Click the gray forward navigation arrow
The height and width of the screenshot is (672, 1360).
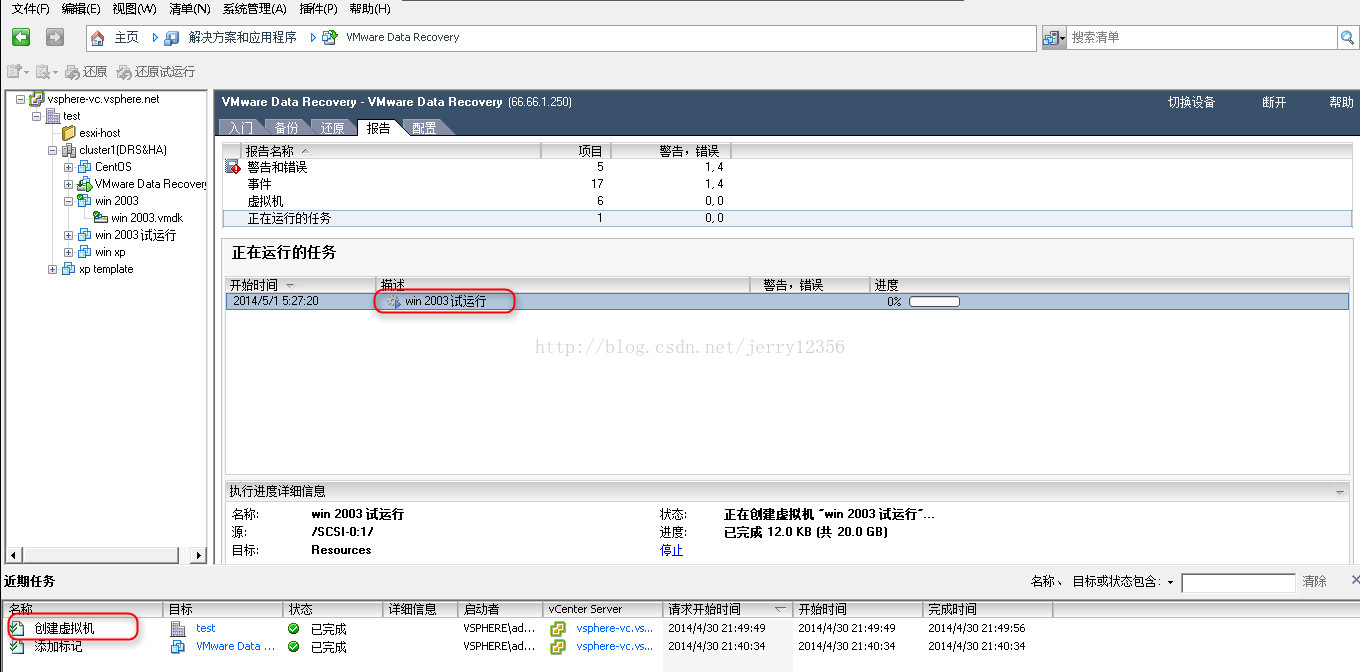tap(54, 37)
